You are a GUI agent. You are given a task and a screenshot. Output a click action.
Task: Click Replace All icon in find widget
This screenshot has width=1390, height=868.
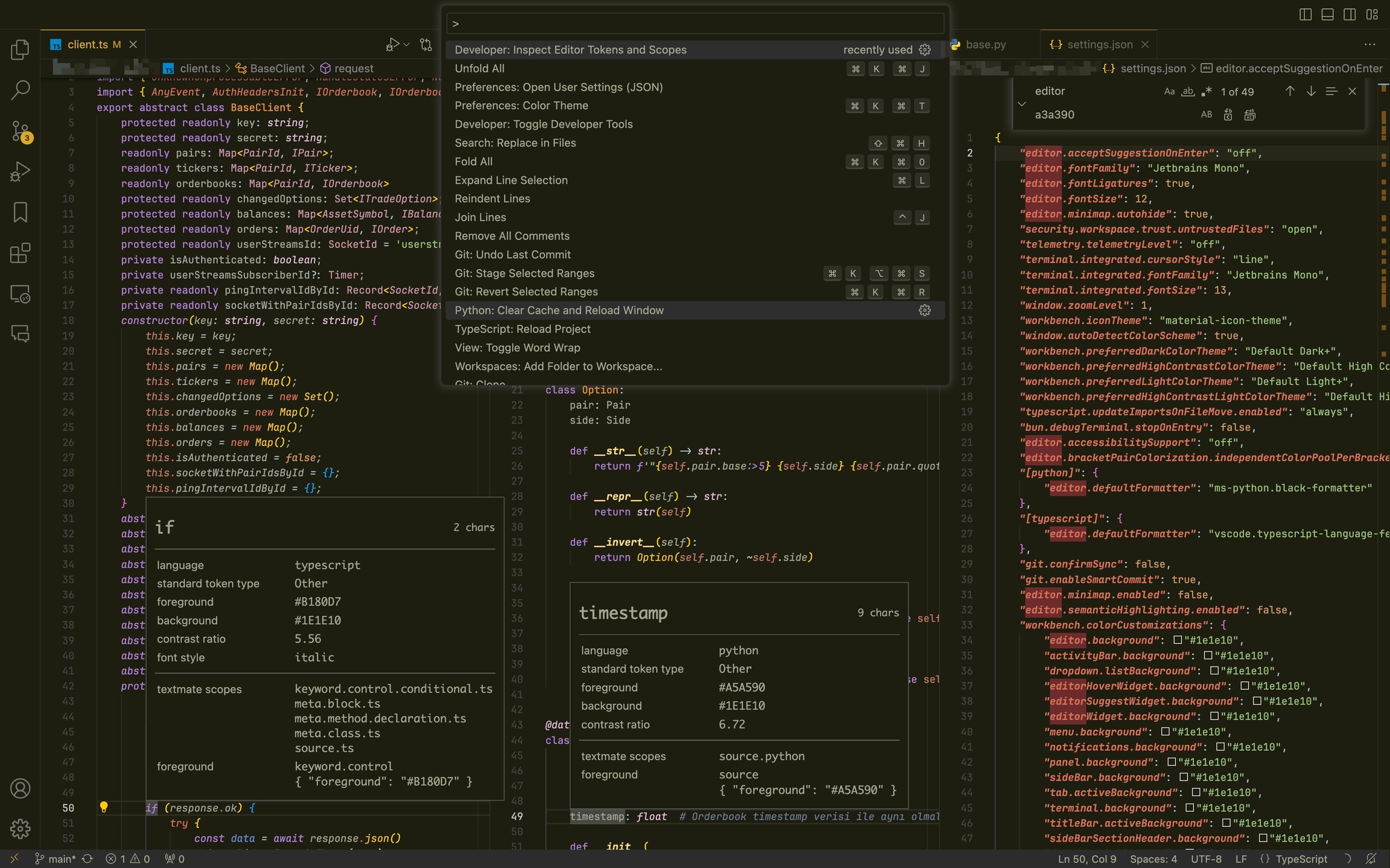tap(1249, 115)
